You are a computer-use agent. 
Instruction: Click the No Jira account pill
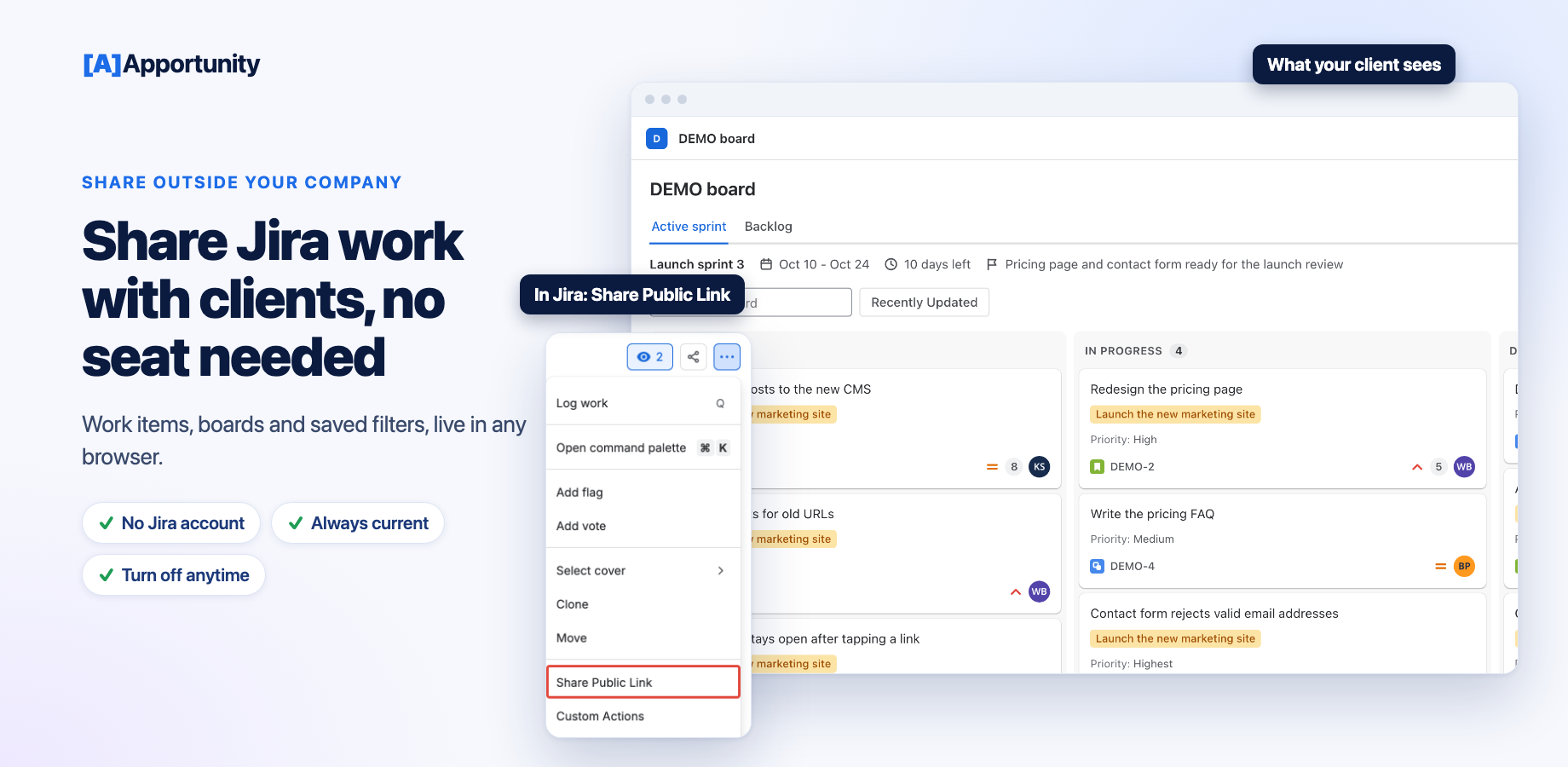[171, 523]
